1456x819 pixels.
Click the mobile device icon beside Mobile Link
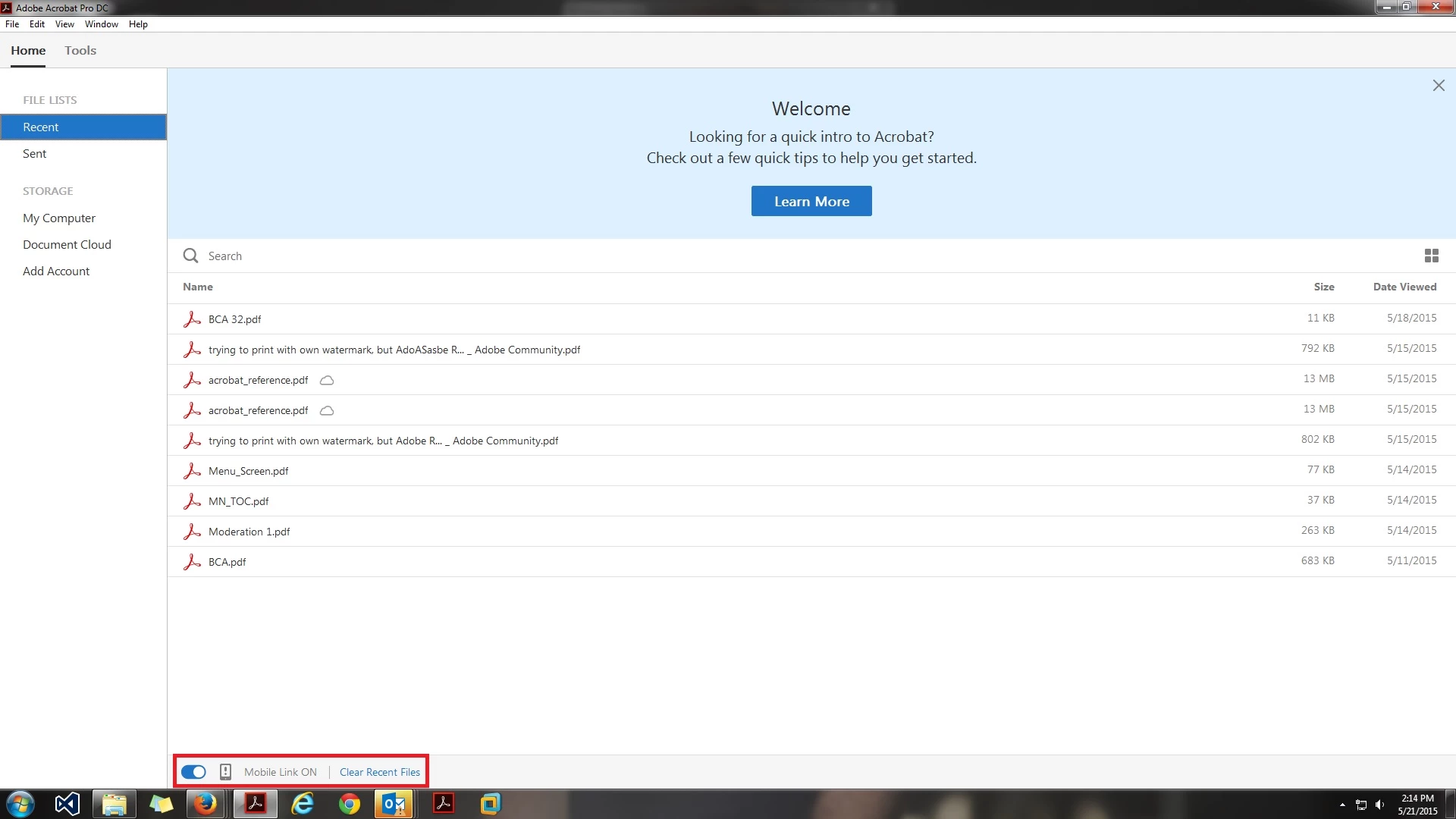pos(225,772)
